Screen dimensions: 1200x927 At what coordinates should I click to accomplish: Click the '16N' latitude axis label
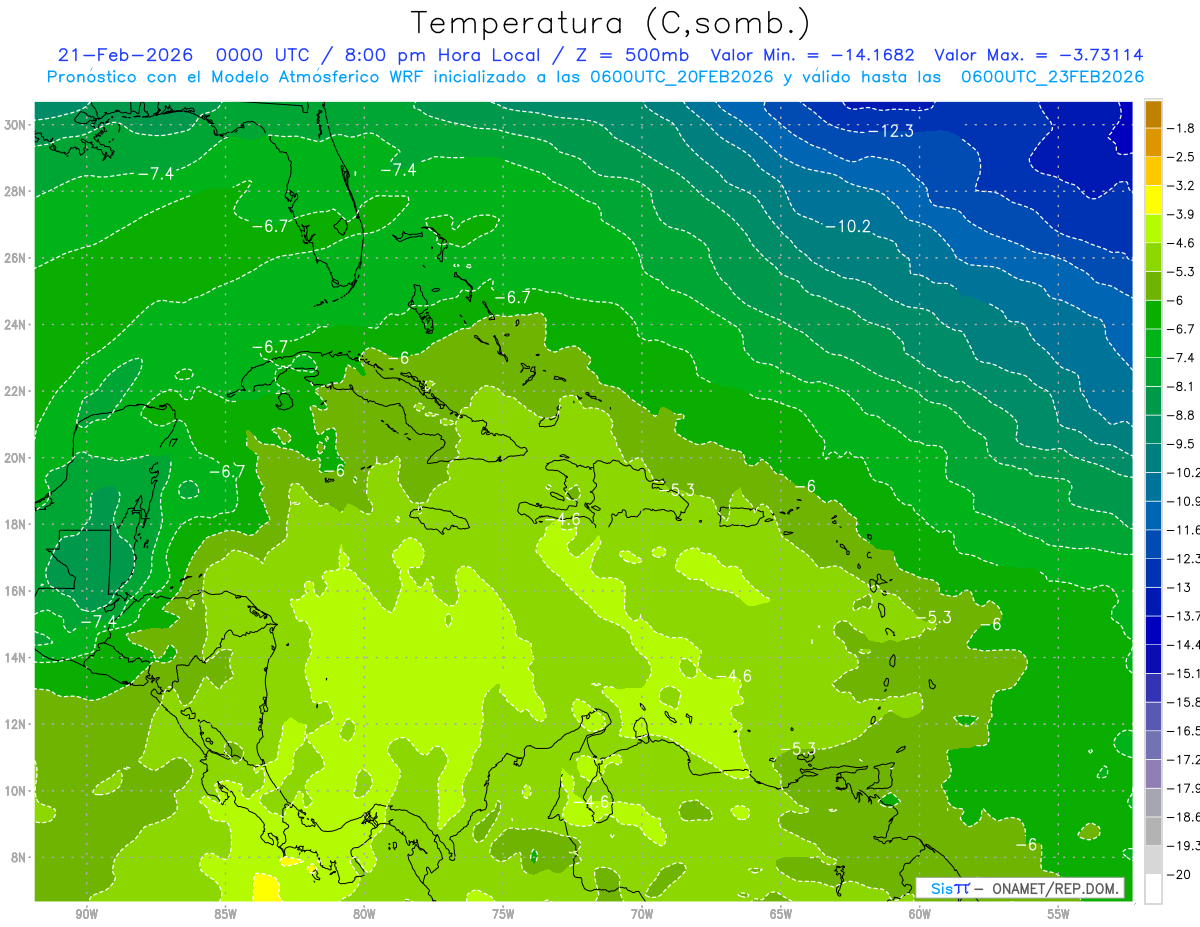(x=17, y=591)
